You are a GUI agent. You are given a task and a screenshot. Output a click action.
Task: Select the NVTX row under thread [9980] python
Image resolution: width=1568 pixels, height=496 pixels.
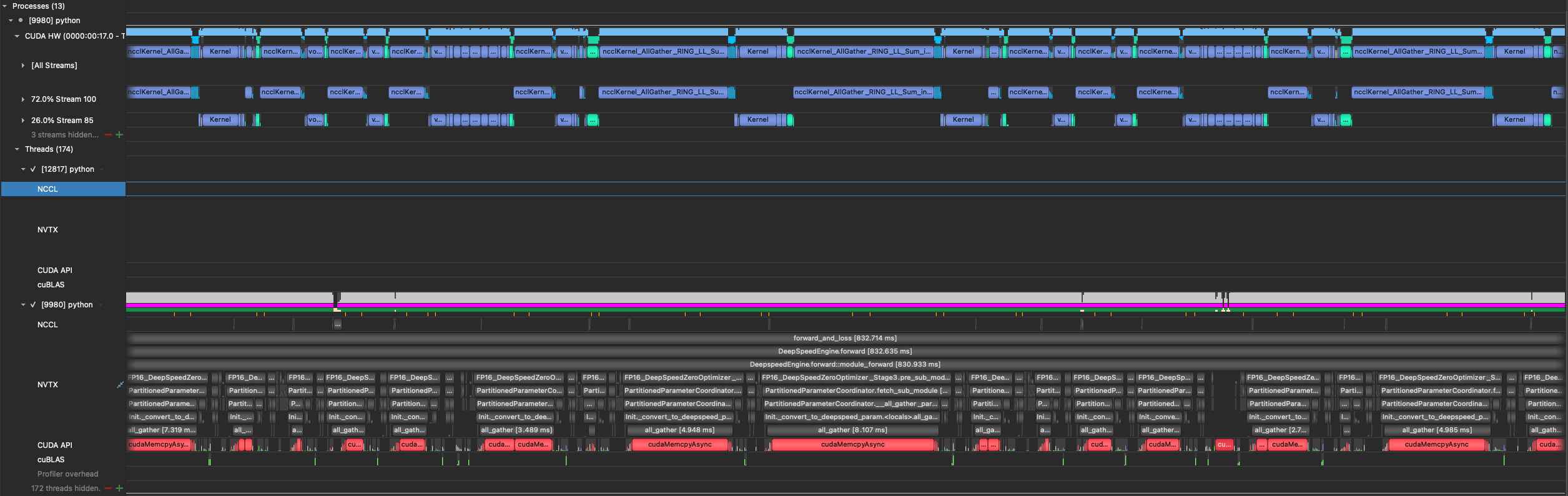47,385
